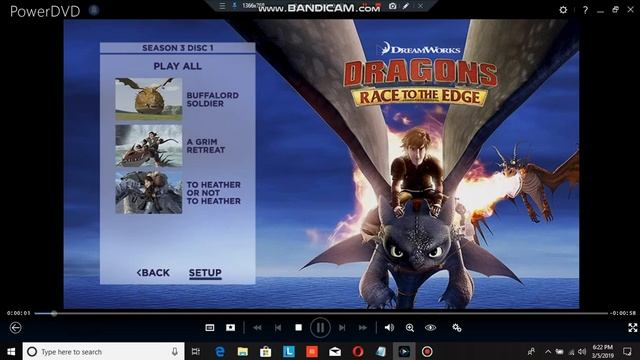Viewport: 640px width, 360px height.
Task: Click the elapsed time 0:00:01
Action: [19, 313]
